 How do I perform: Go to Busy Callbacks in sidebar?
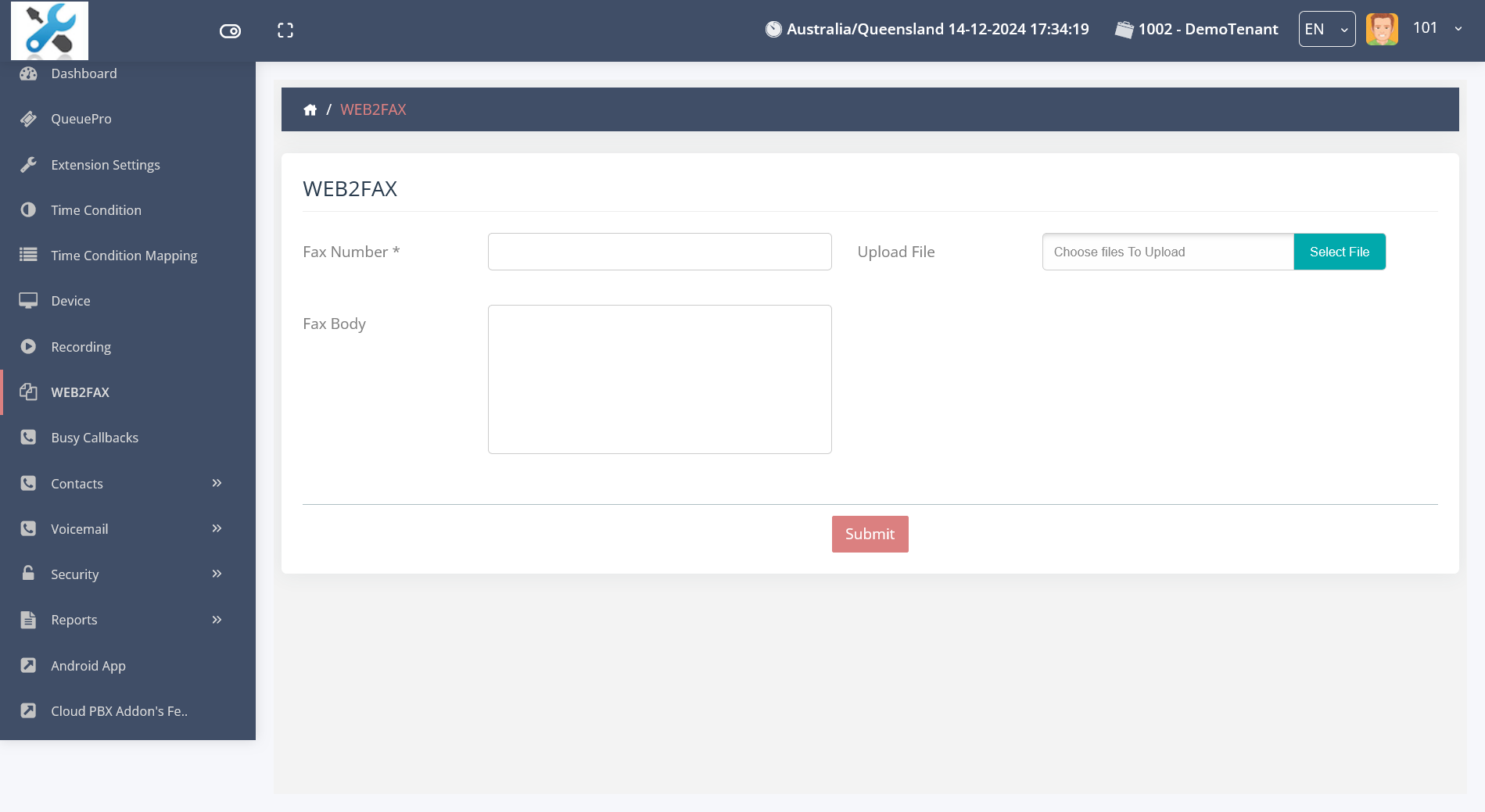click(95, 438)
